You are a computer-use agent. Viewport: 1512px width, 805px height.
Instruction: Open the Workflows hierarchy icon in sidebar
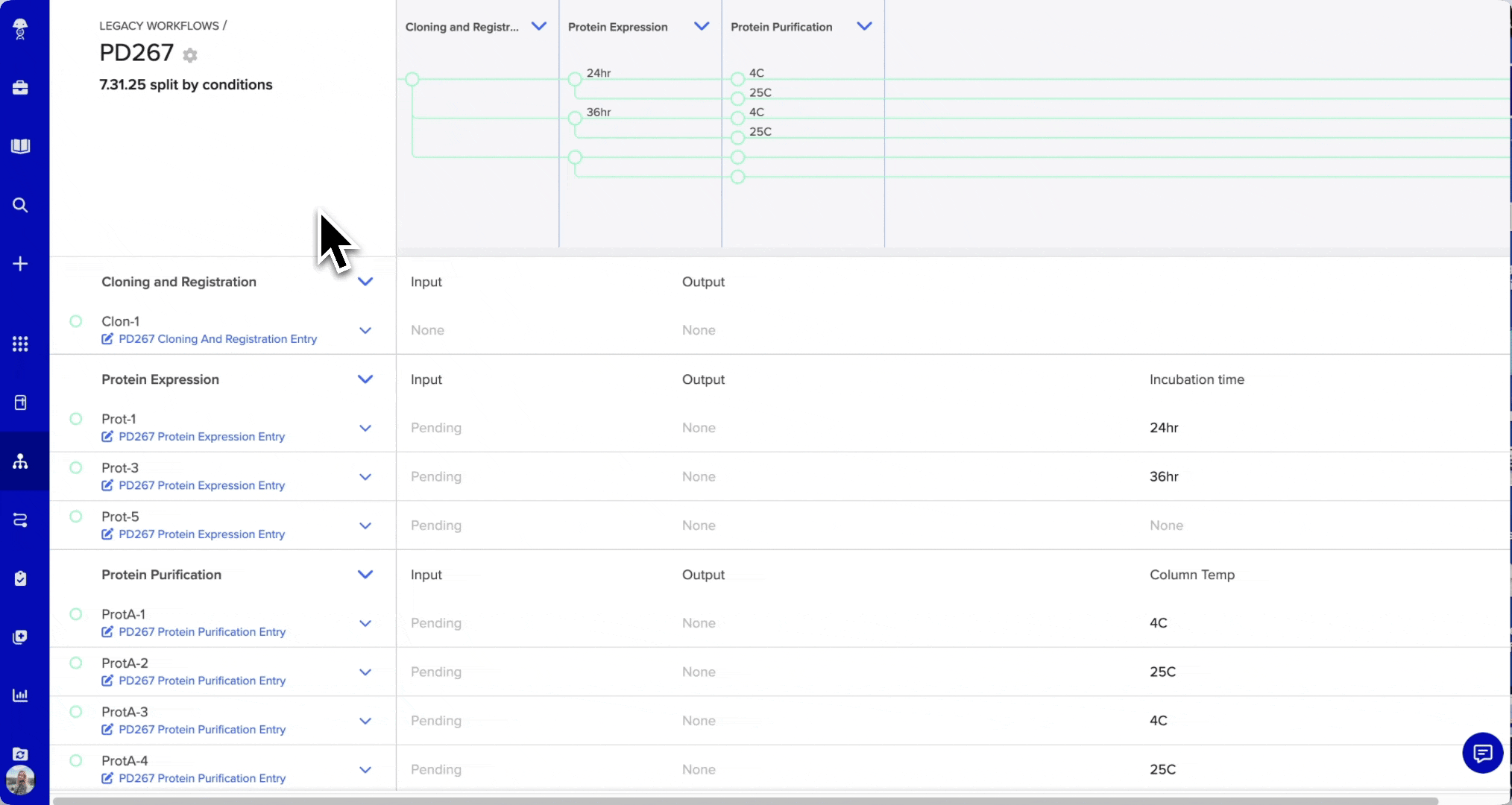20,462
